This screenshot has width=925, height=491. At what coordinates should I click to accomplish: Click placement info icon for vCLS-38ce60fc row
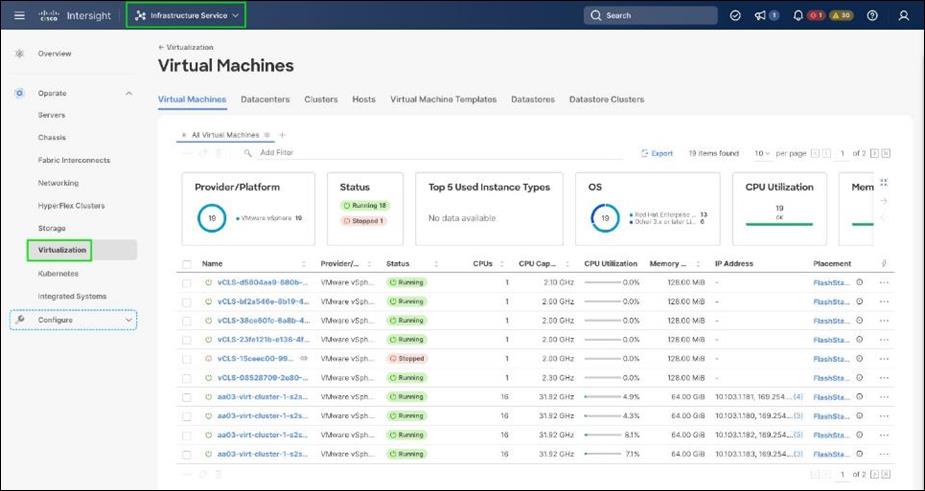pos(860,320)
